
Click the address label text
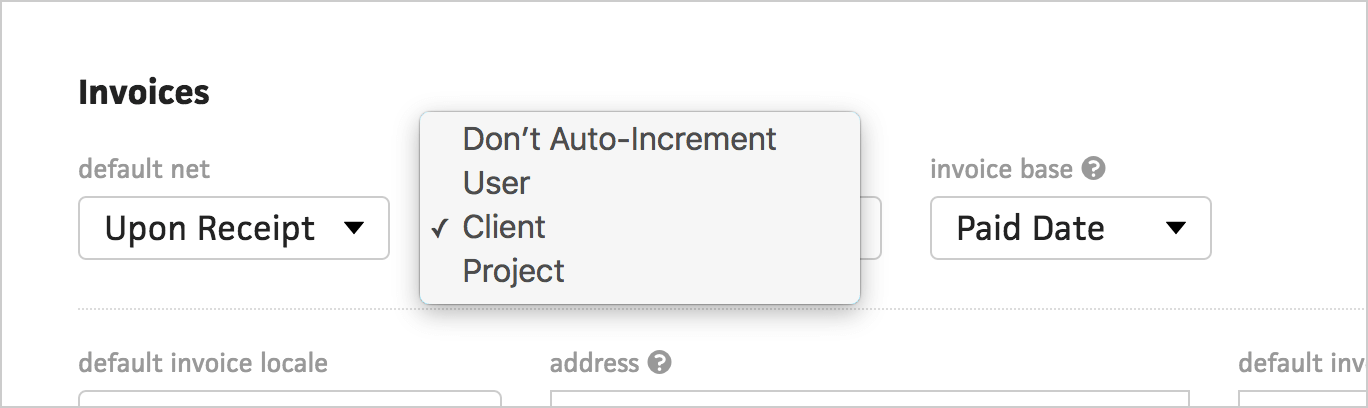[x=594, y=362]
